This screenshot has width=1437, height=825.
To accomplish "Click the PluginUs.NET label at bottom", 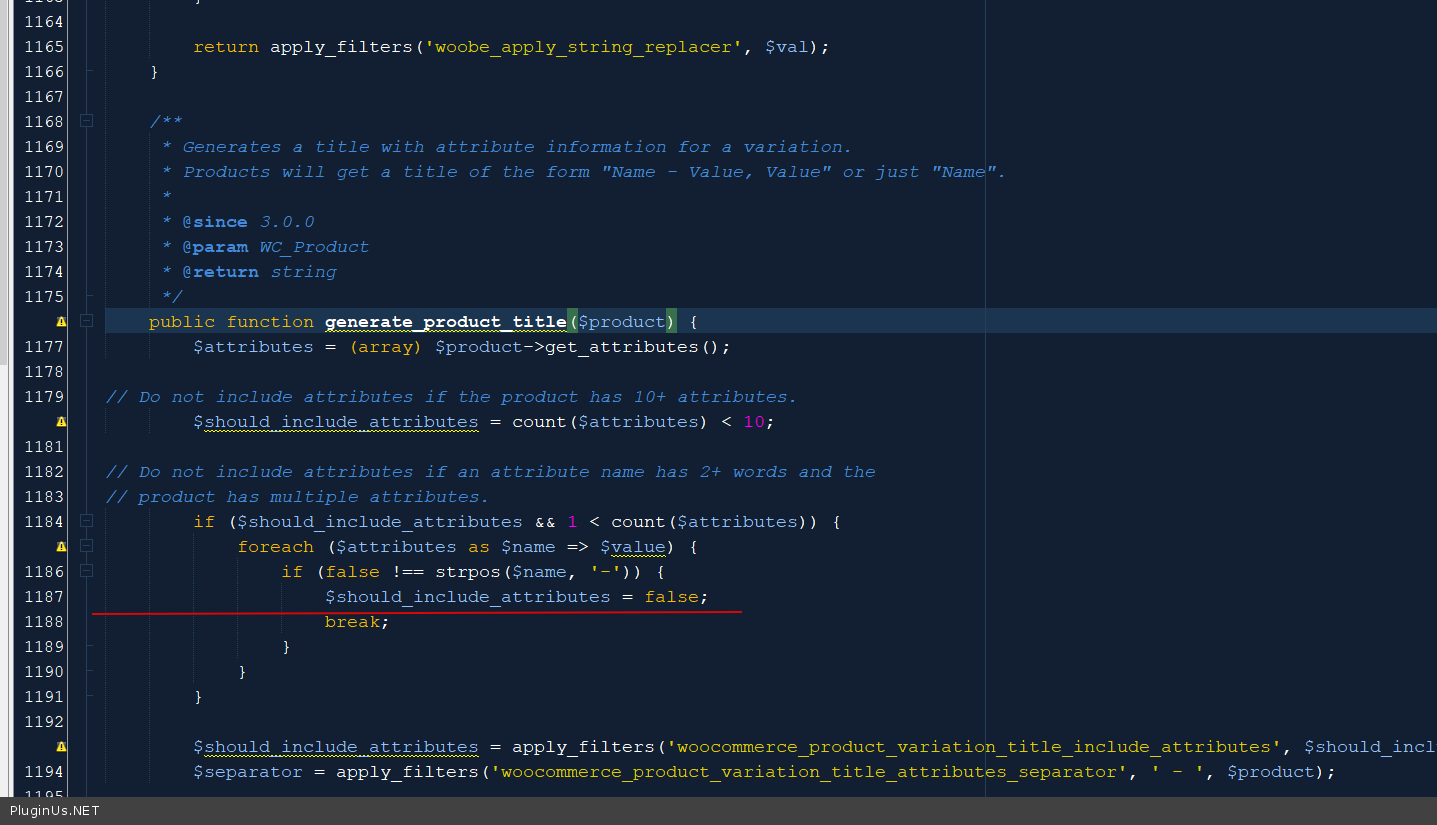I will click(x=55, y=811).
